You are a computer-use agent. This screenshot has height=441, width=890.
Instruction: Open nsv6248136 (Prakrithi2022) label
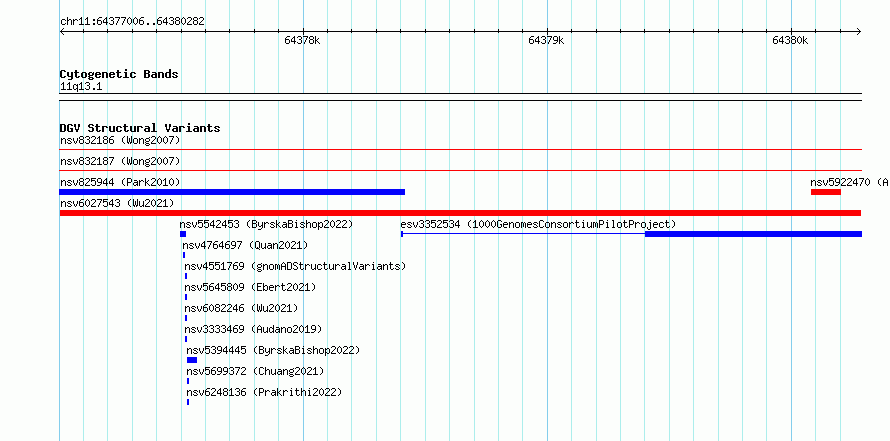(x=265, y=392)
